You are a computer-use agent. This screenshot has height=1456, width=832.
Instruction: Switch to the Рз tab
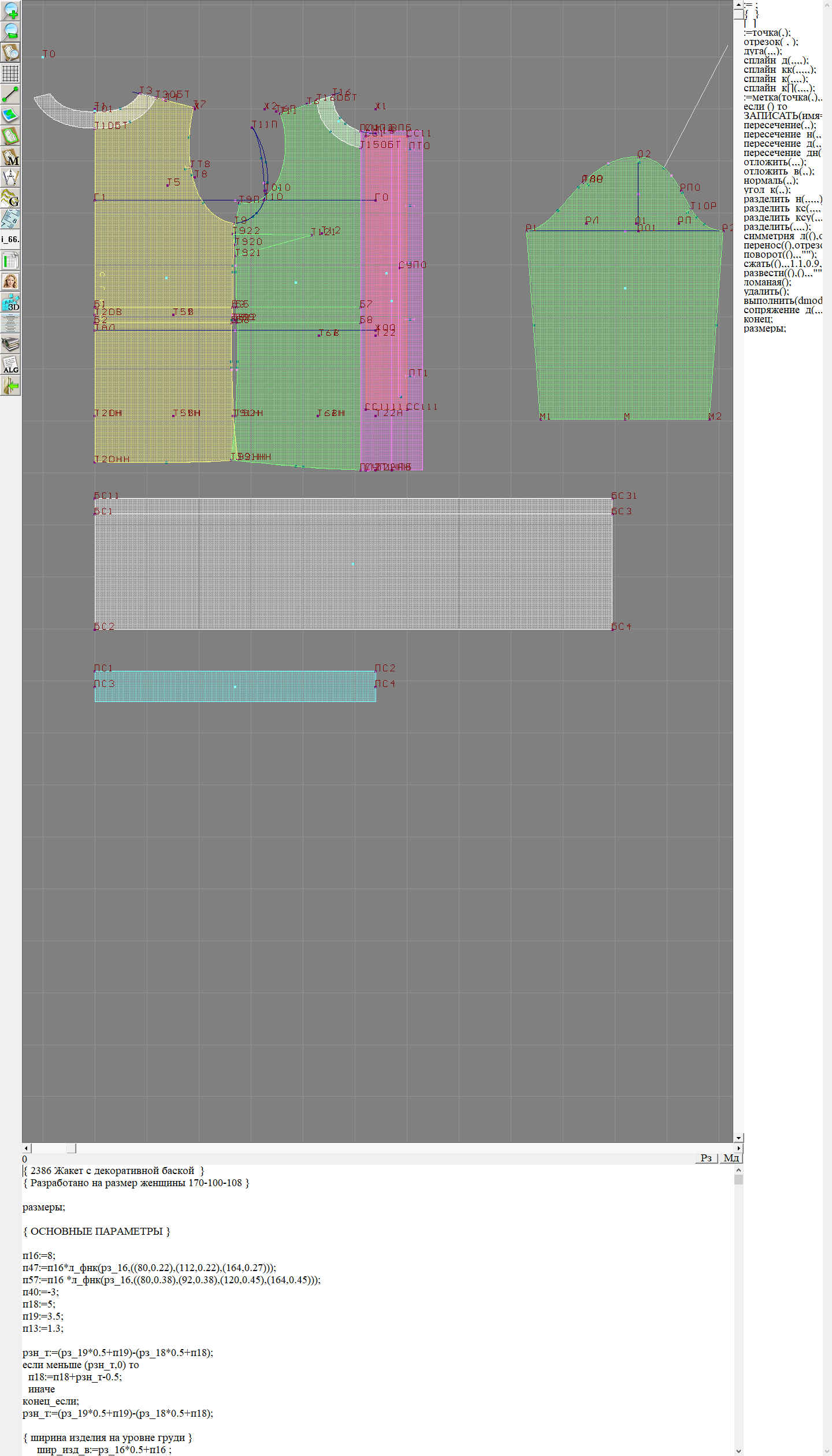point(705,1158)
